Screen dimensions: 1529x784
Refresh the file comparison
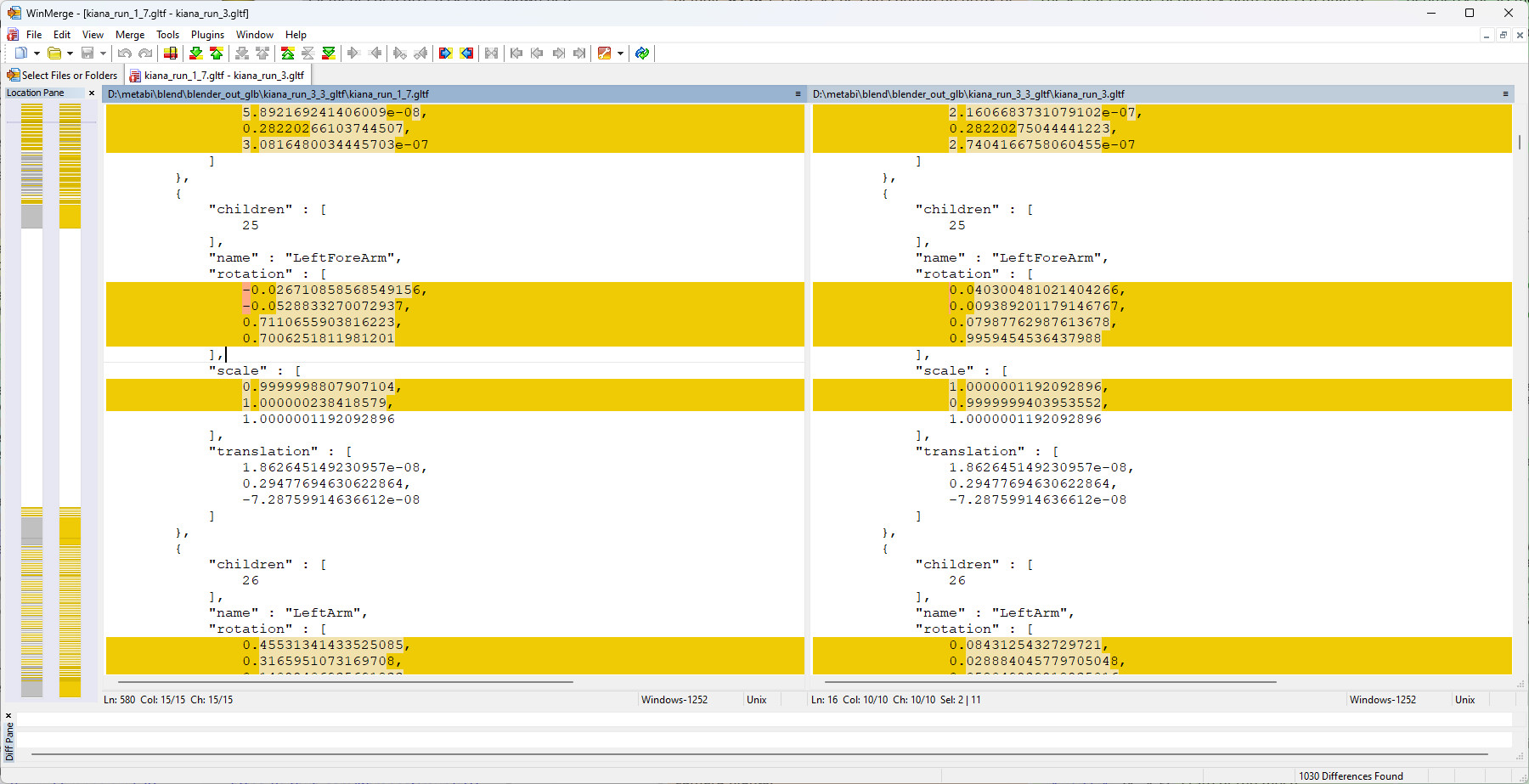point(642,54)
